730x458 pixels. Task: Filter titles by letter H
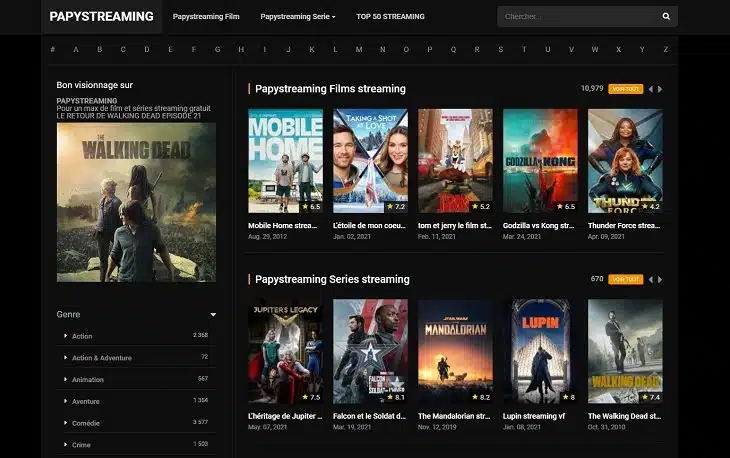(x=241, y=49)
